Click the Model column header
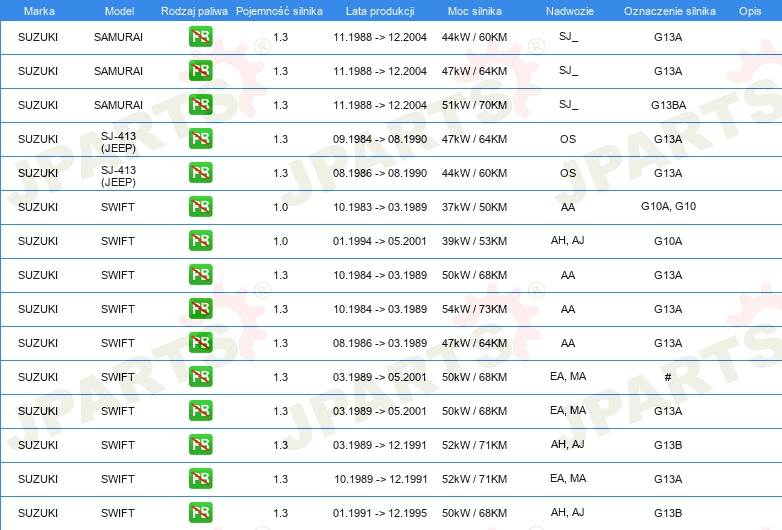782x530 pixels. click(x=119, y=11)
